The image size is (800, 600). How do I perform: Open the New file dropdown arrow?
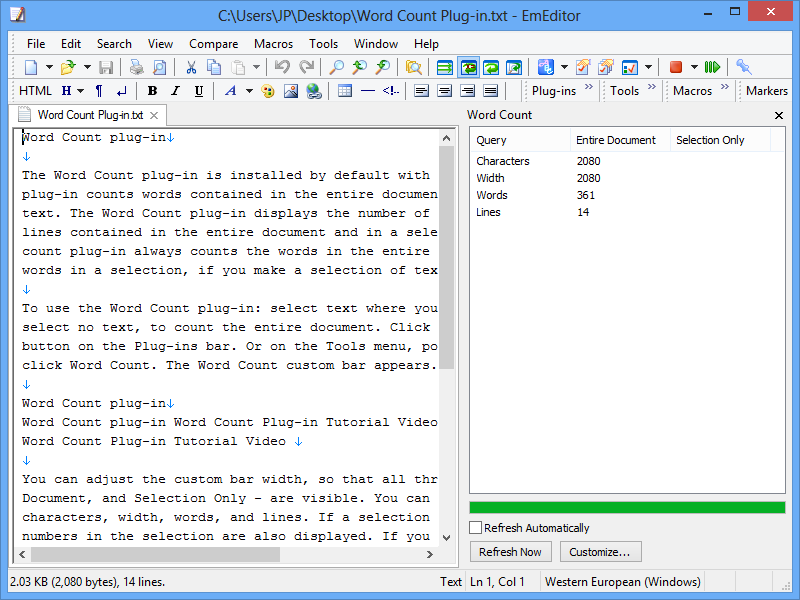(x=49, y=67)
